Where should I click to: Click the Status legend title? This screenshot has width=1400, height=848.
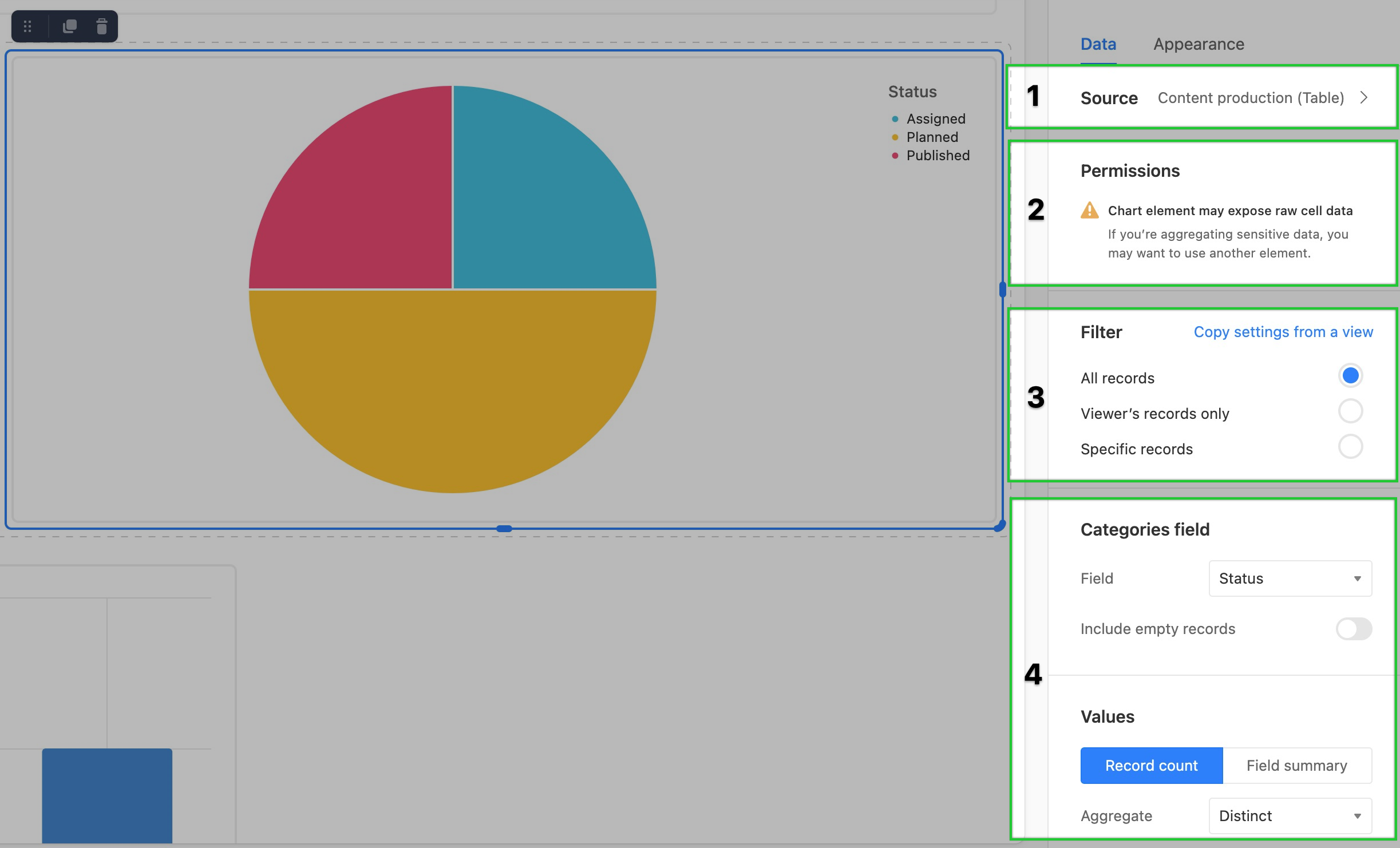point(912,92)
